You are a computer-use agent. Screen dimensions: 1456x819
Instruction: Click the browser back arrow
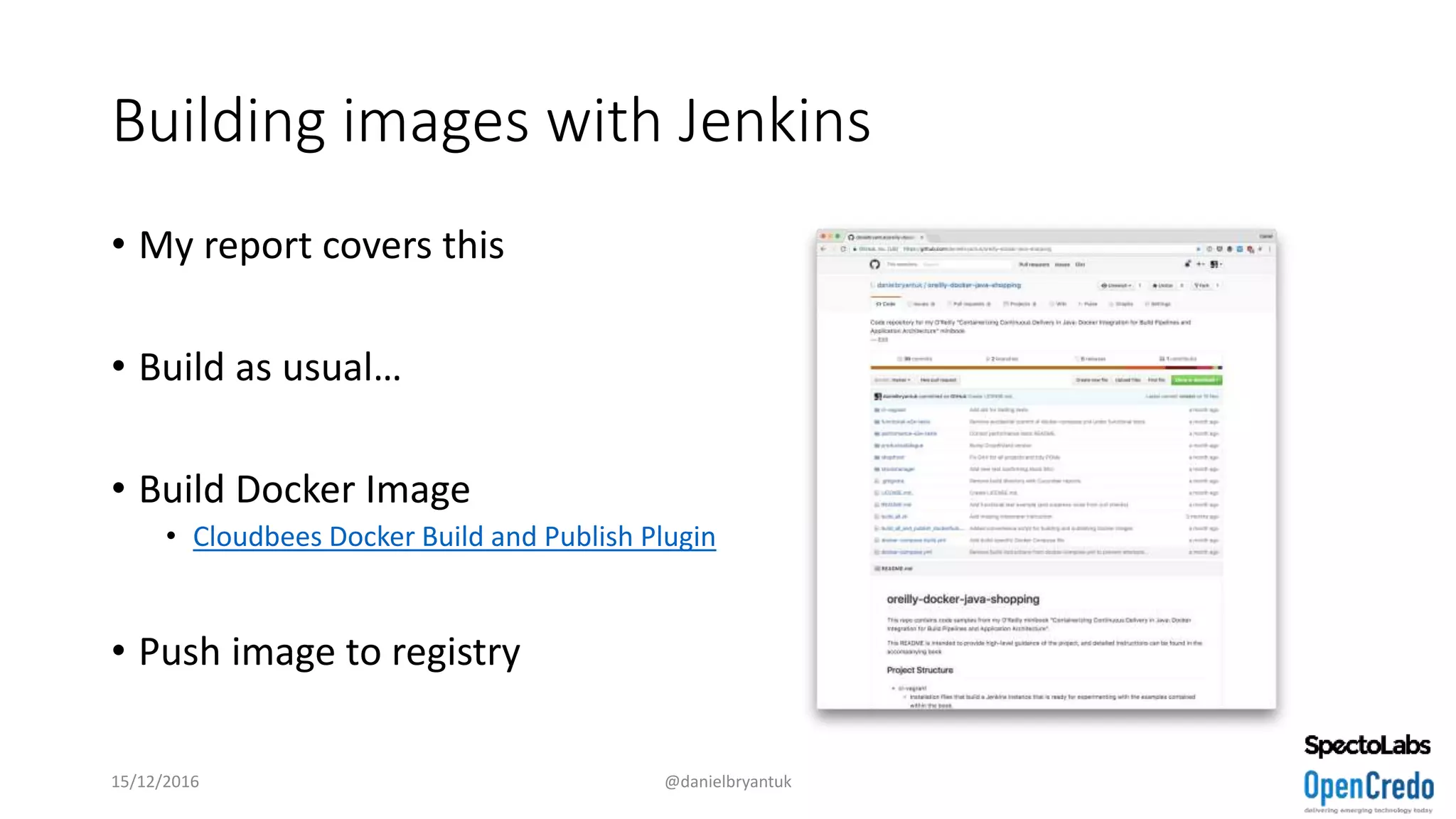824,249
